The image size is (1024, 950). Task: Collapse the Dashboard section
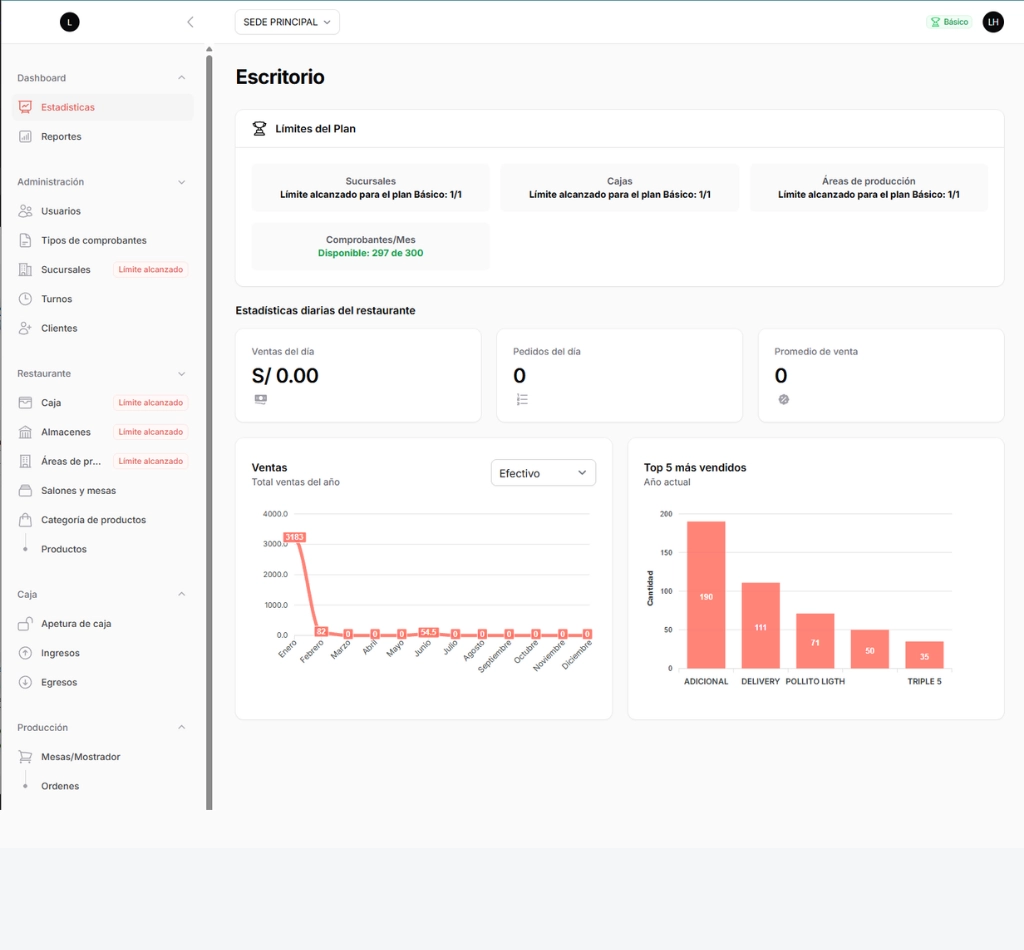182,78
